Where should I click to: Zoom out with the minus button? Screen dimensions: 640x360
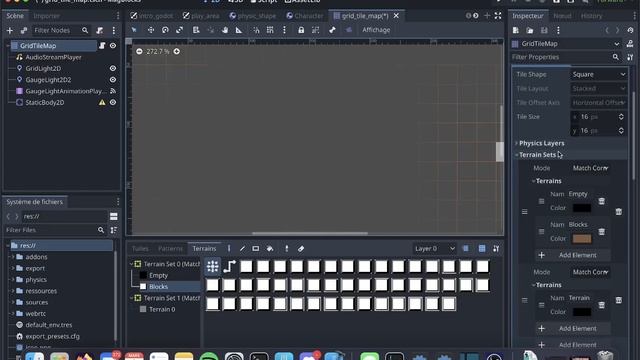[x=139, y=51]
